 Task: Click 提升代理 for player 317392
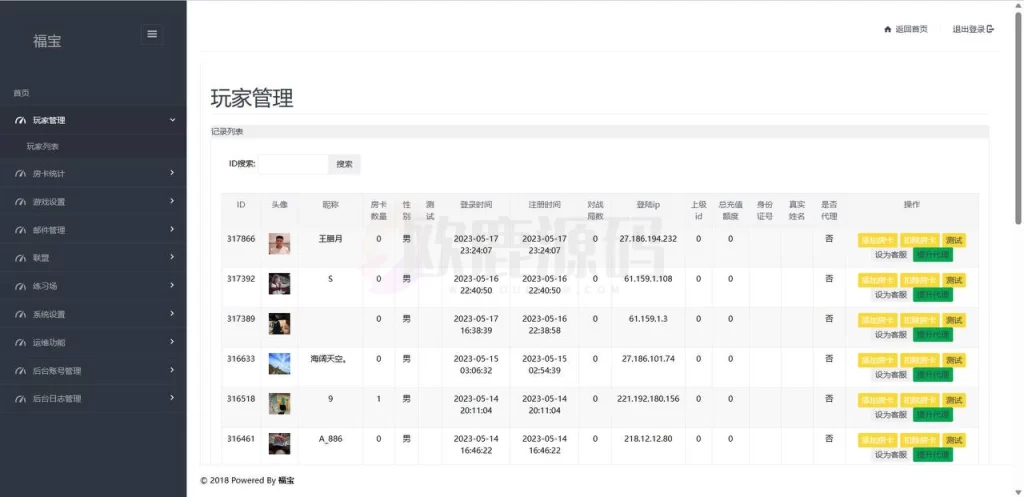pos(933,295)
